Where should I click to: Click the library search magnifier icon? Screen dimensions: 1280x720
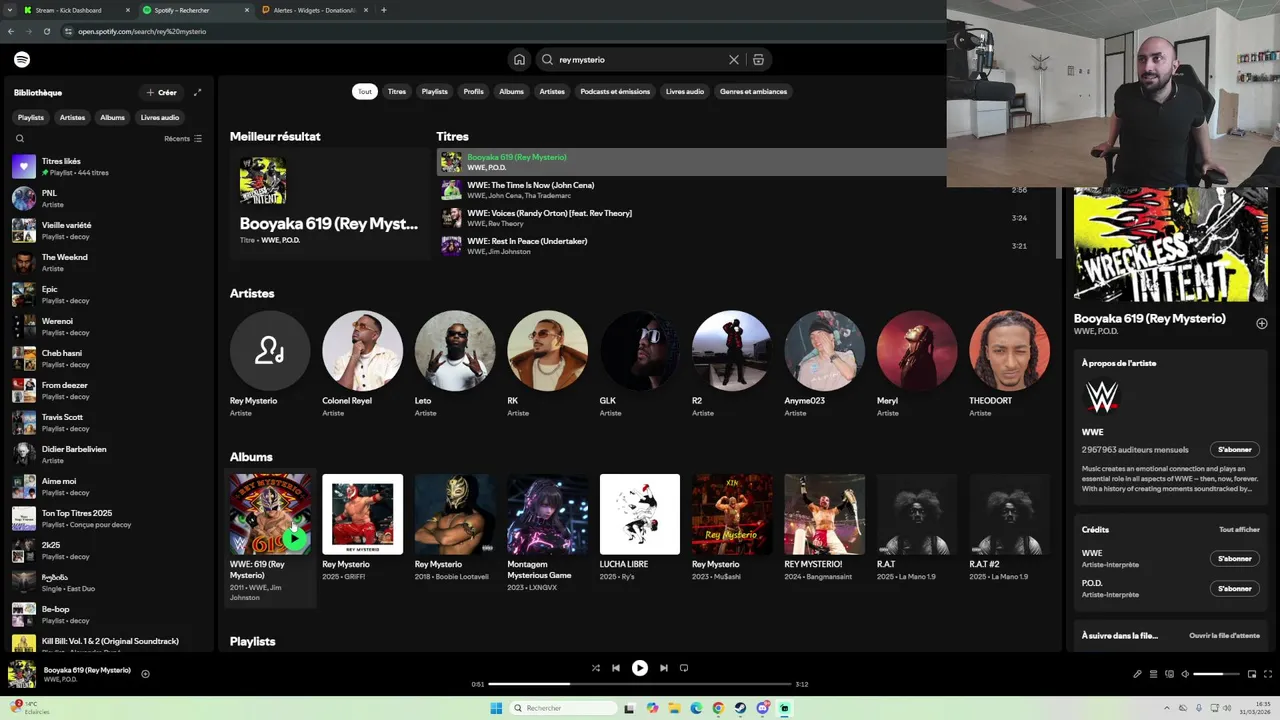pos(20,139)
